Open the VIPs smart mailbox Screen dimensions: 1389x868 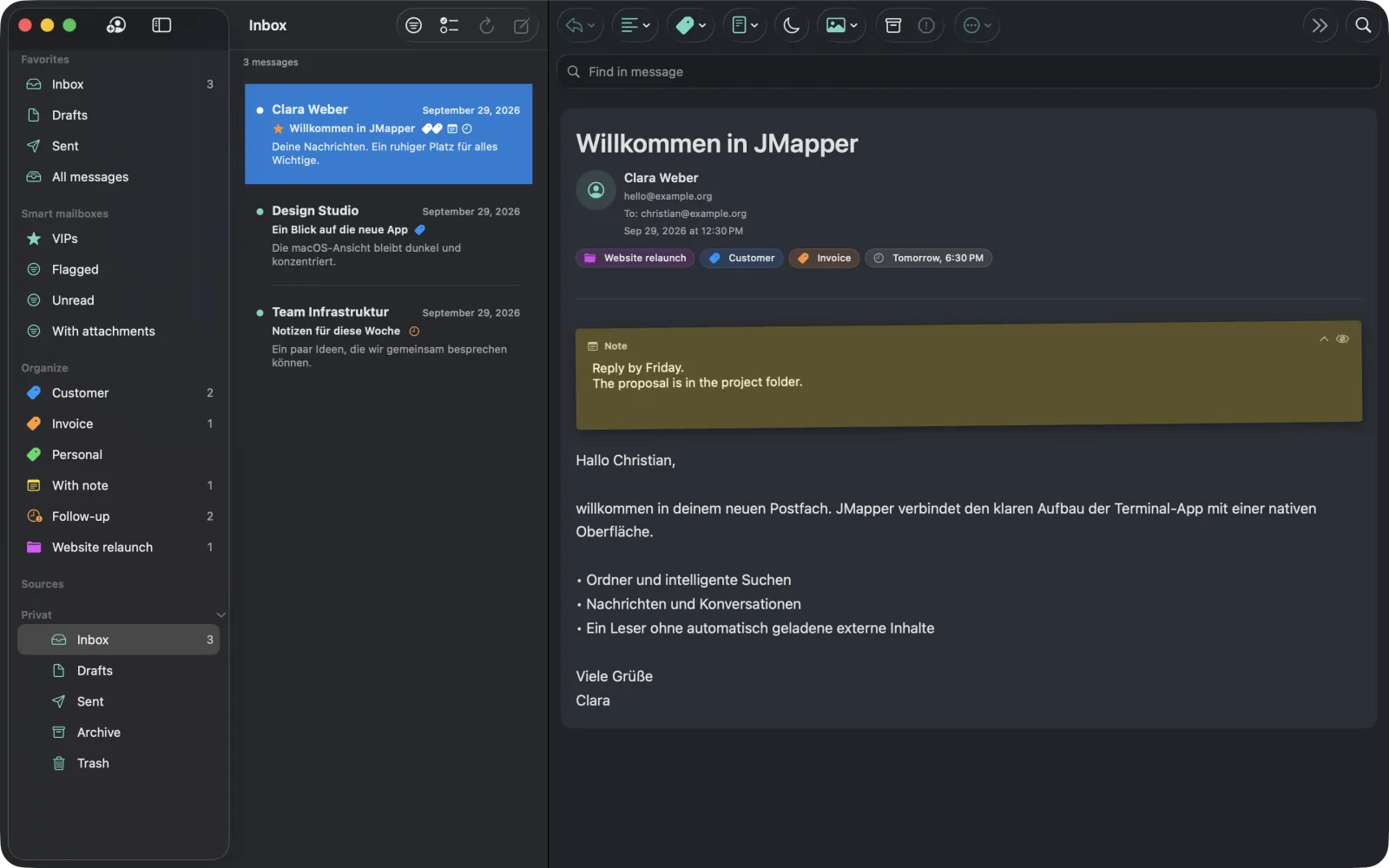[x=119, y=238]
